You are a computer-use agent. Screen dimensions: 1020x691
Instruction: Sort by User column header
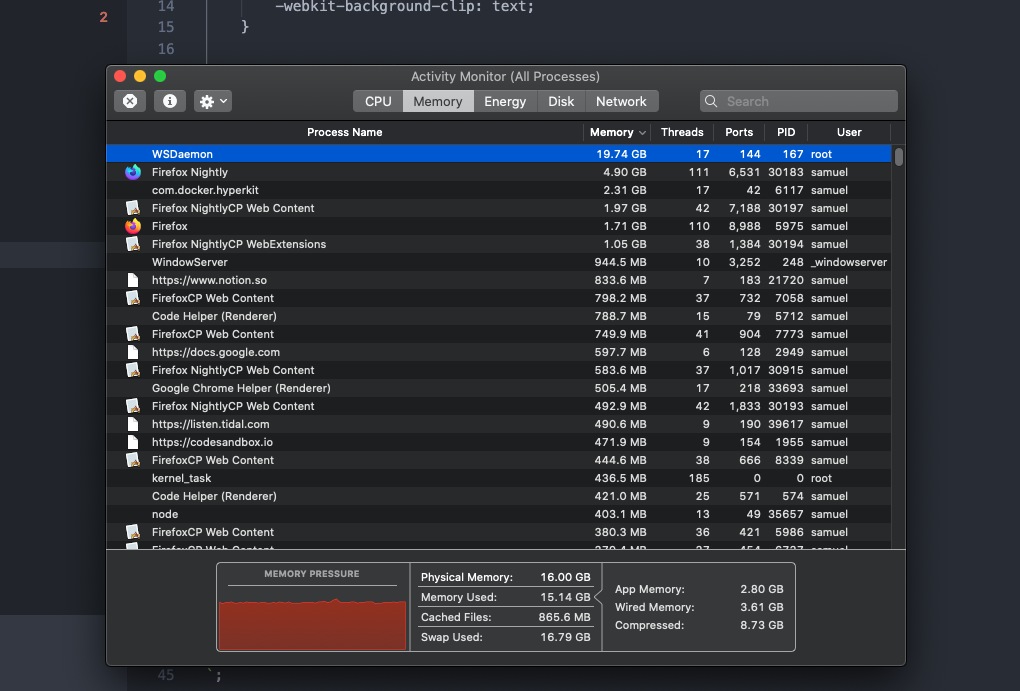[x=849, y=132]
